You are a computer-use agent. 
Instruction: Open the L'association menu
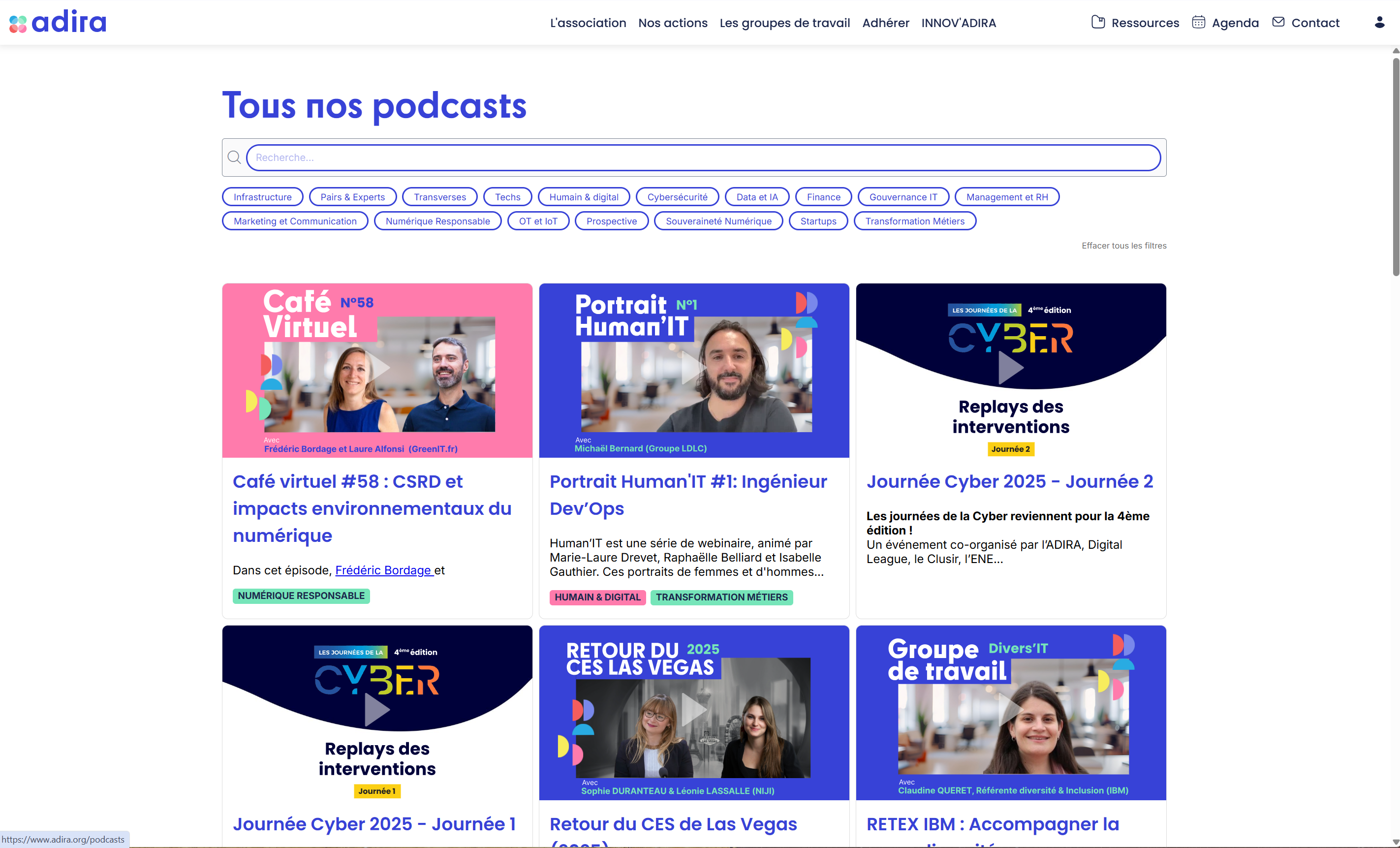coord(588,23)
